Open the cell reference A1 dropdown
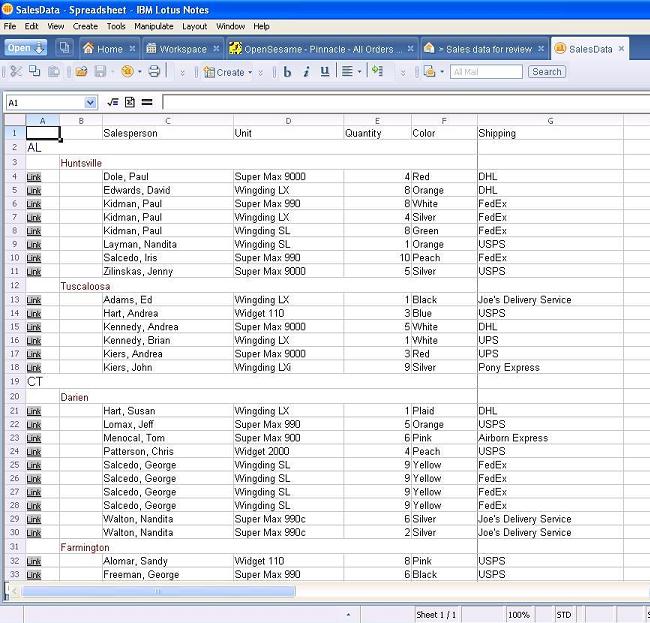Image resolution: width=650 pixels, height=623 pixels. [91, 102]
